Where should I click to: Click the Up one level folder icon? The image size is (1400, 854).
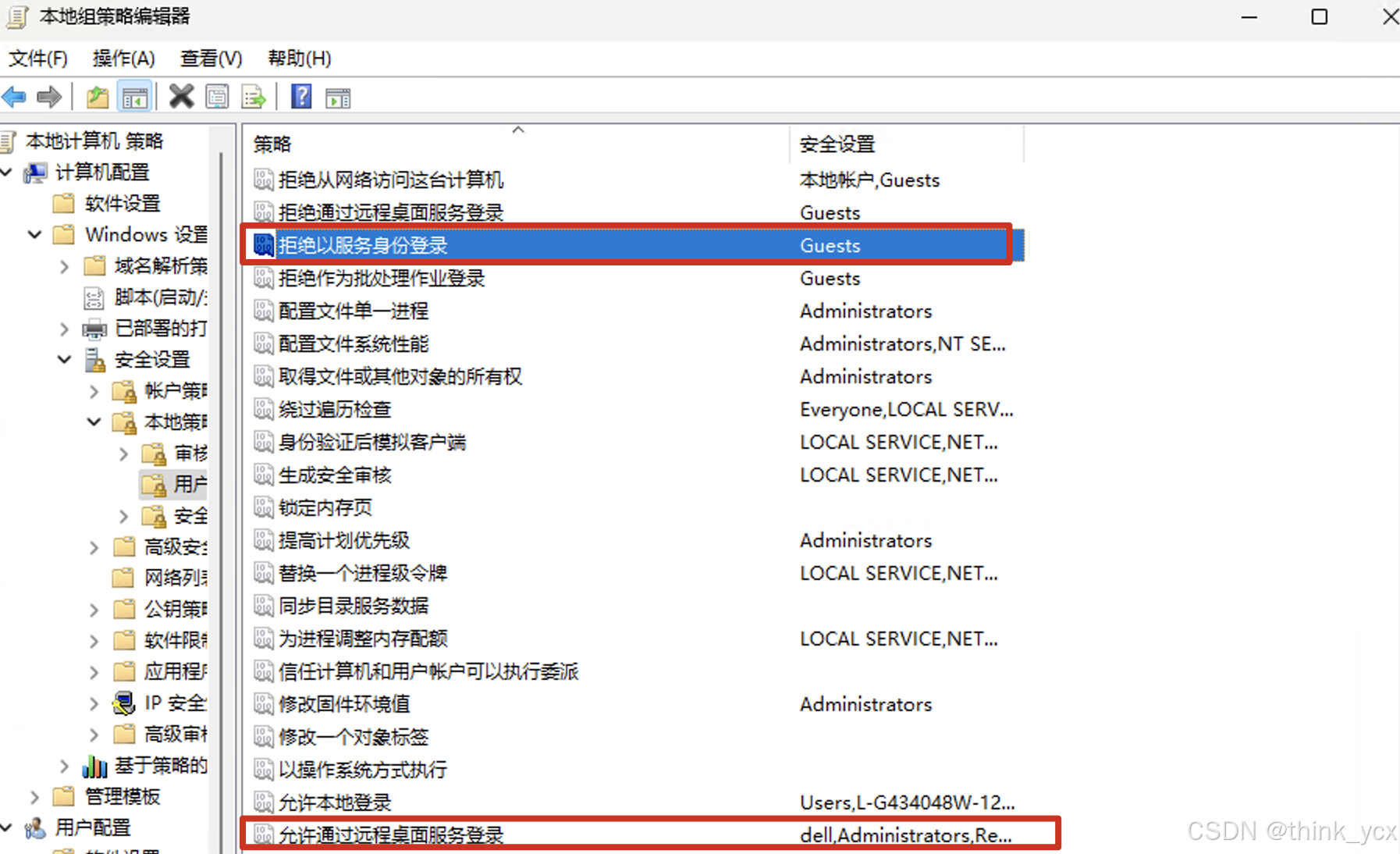(x=97, y=97)
